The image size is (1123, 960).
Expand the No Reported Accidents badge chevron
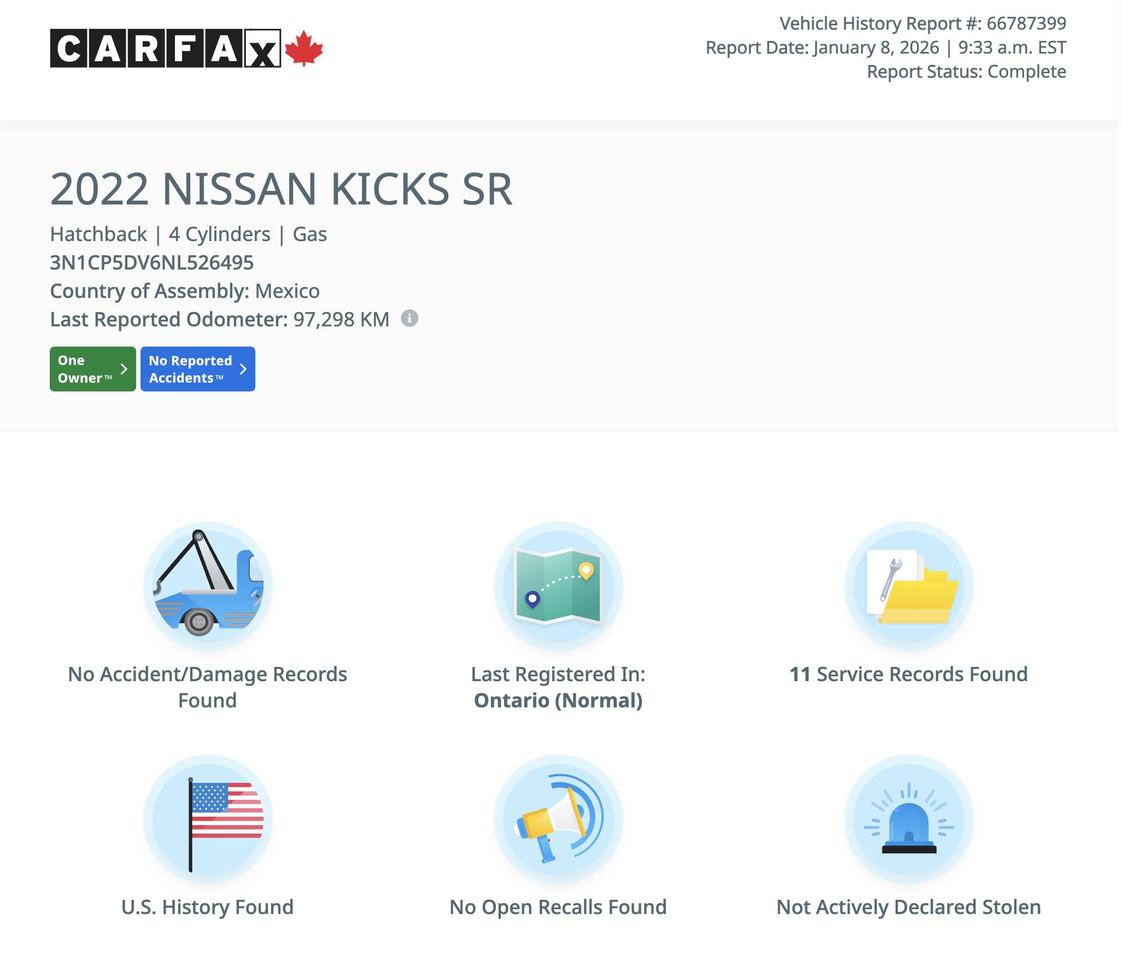pos(241,368)
